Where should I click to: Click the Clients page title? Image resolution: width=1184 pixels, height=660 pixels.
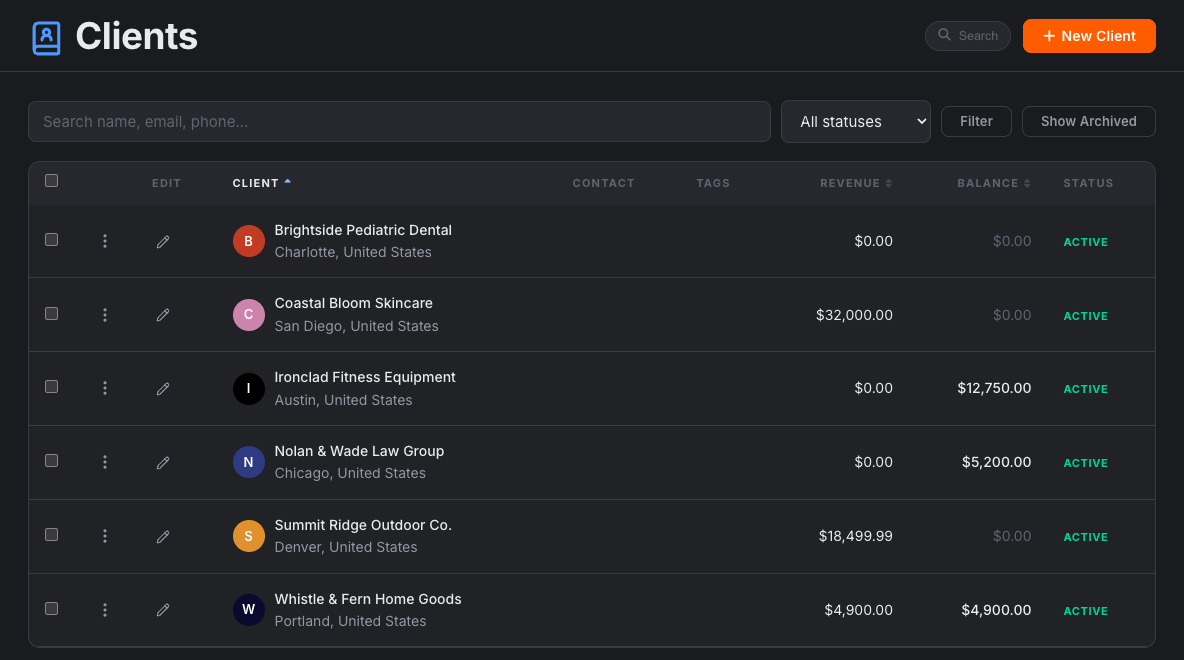[x=137, y=36]
